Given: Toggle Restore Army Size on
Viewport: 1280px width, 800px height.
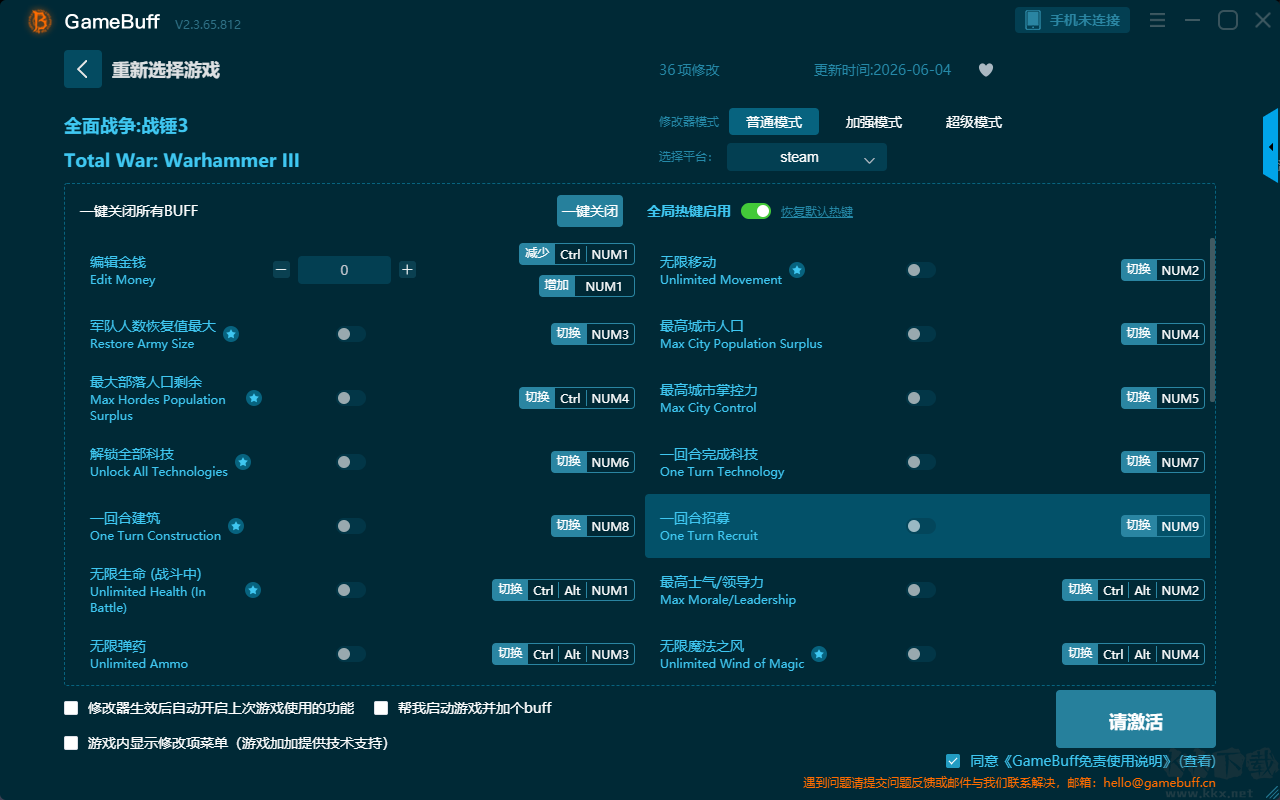Looking at the screenshot, I should 351,334.
